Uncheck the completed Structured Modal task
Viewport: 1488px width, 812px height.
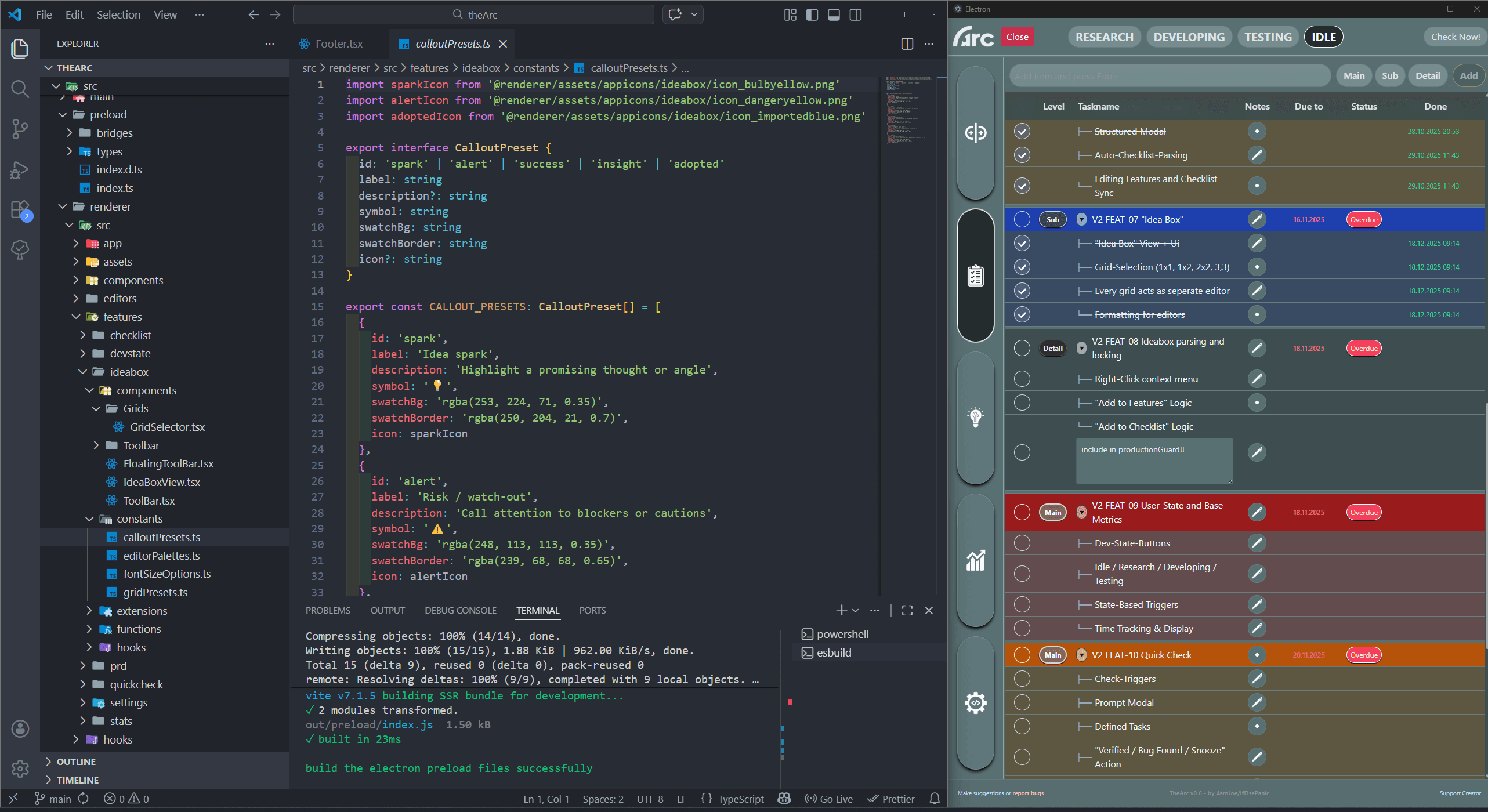[1022, 131]
